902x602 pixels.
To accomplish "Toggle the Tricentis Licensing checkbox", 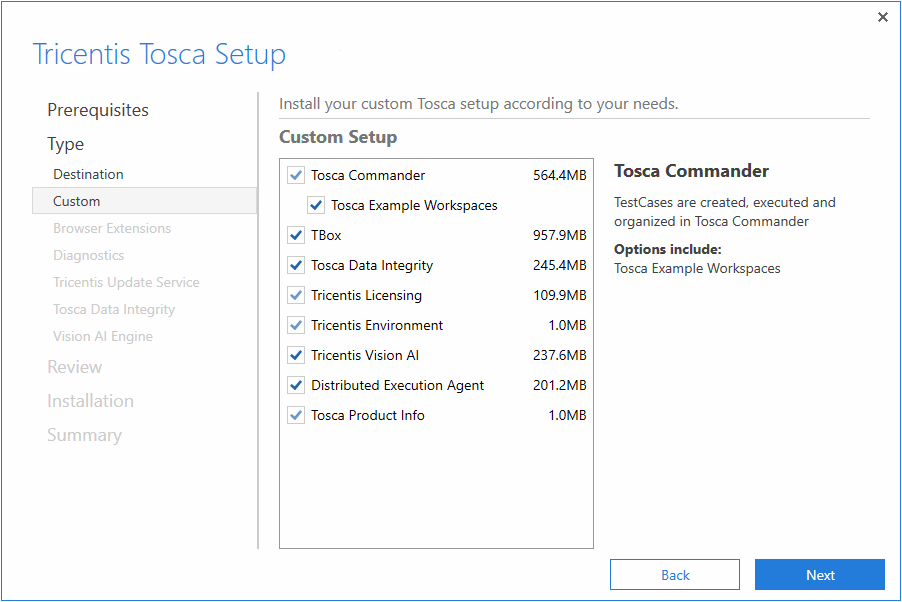I will [296, 295].
